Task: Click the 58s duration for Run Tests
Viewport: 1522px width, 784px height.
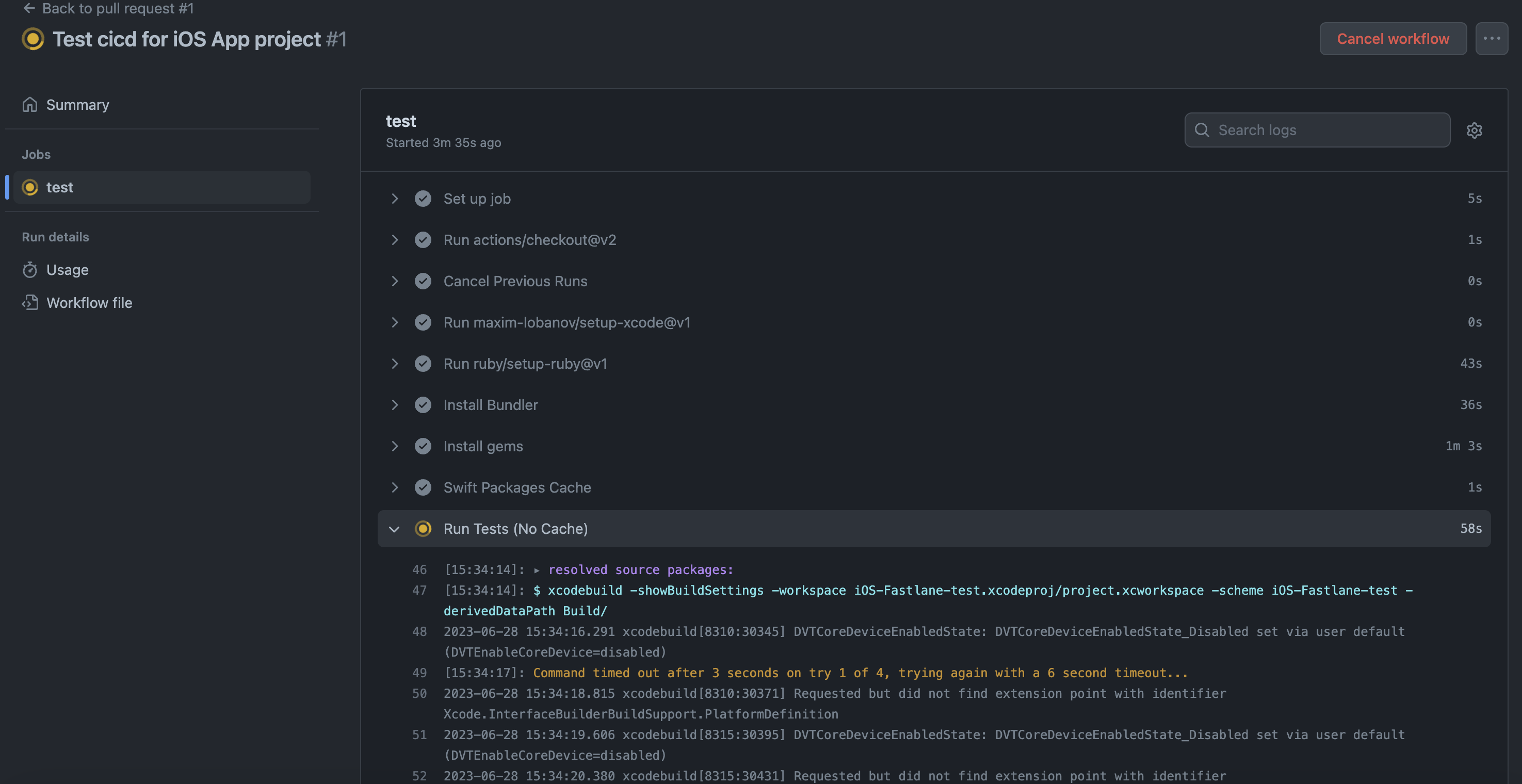Action: coord(1470,529)
